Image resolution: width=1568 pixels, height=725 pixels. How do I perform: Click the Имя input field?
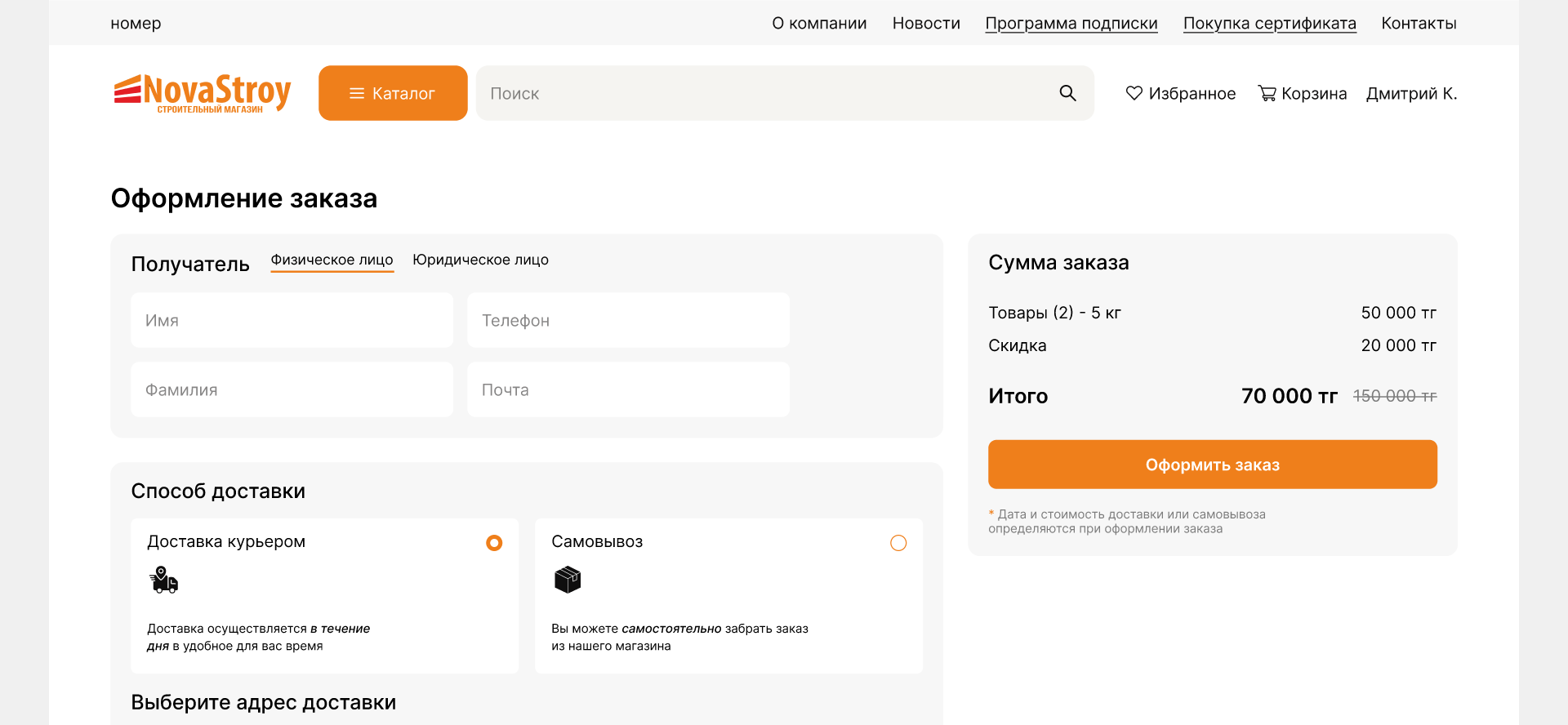tap(292, 320)
